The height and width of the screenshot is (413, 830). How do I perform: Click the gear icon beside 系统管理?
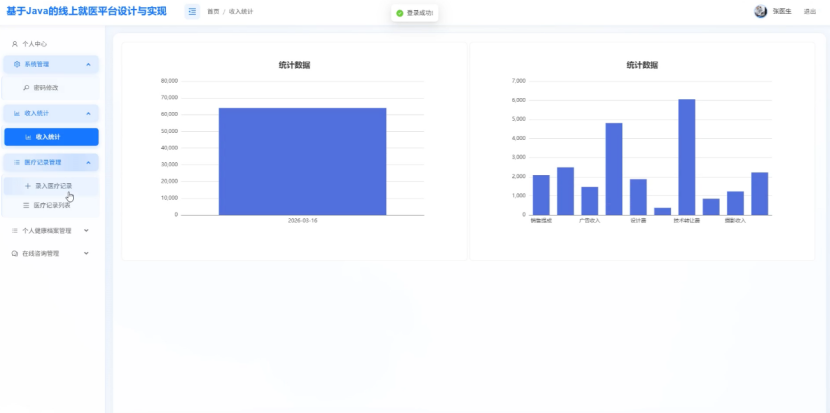click(17, 64)
